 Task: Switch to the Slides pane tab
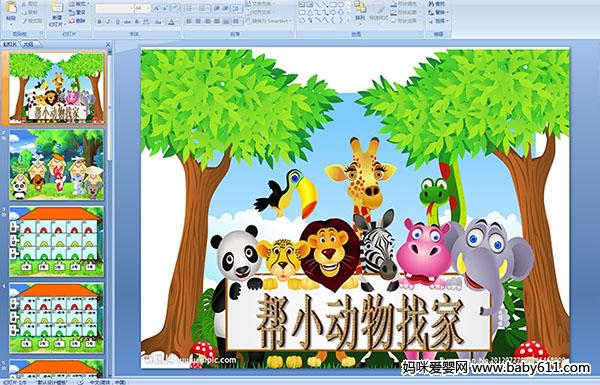point(10,44)
